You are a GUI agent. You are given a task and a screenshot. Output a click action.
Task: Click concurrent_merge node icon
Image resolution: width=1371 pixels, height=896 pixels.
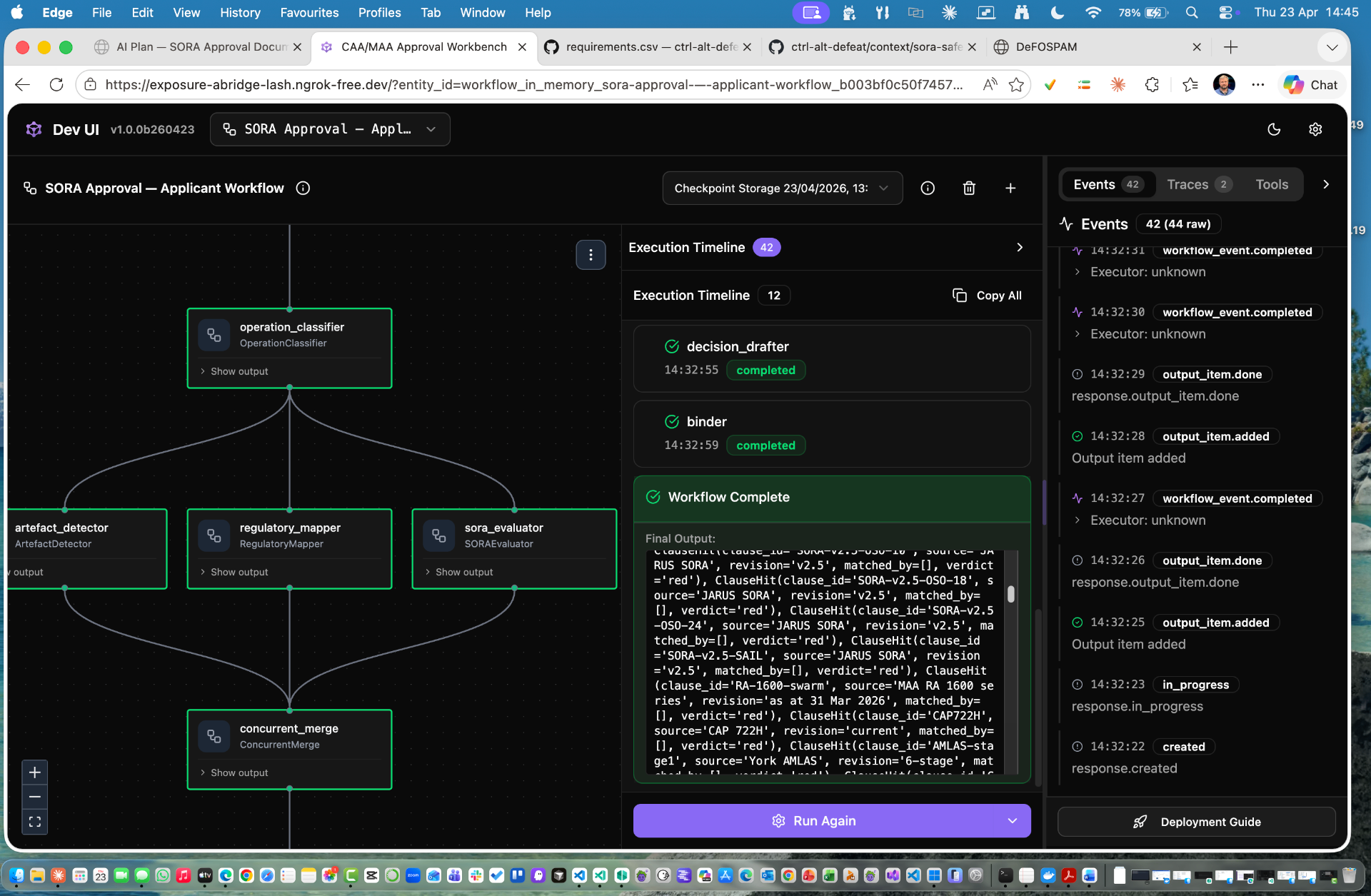click(x=214, y=736)
